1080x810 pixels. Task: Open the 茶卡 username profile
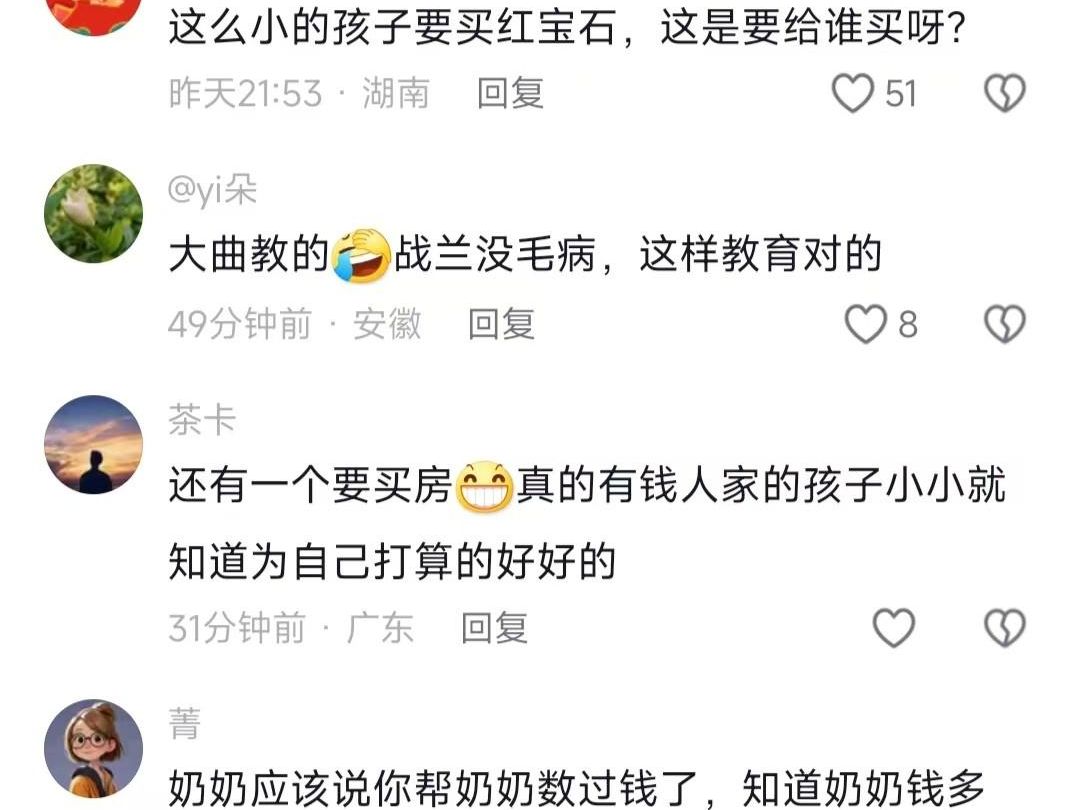coord(202,420)
